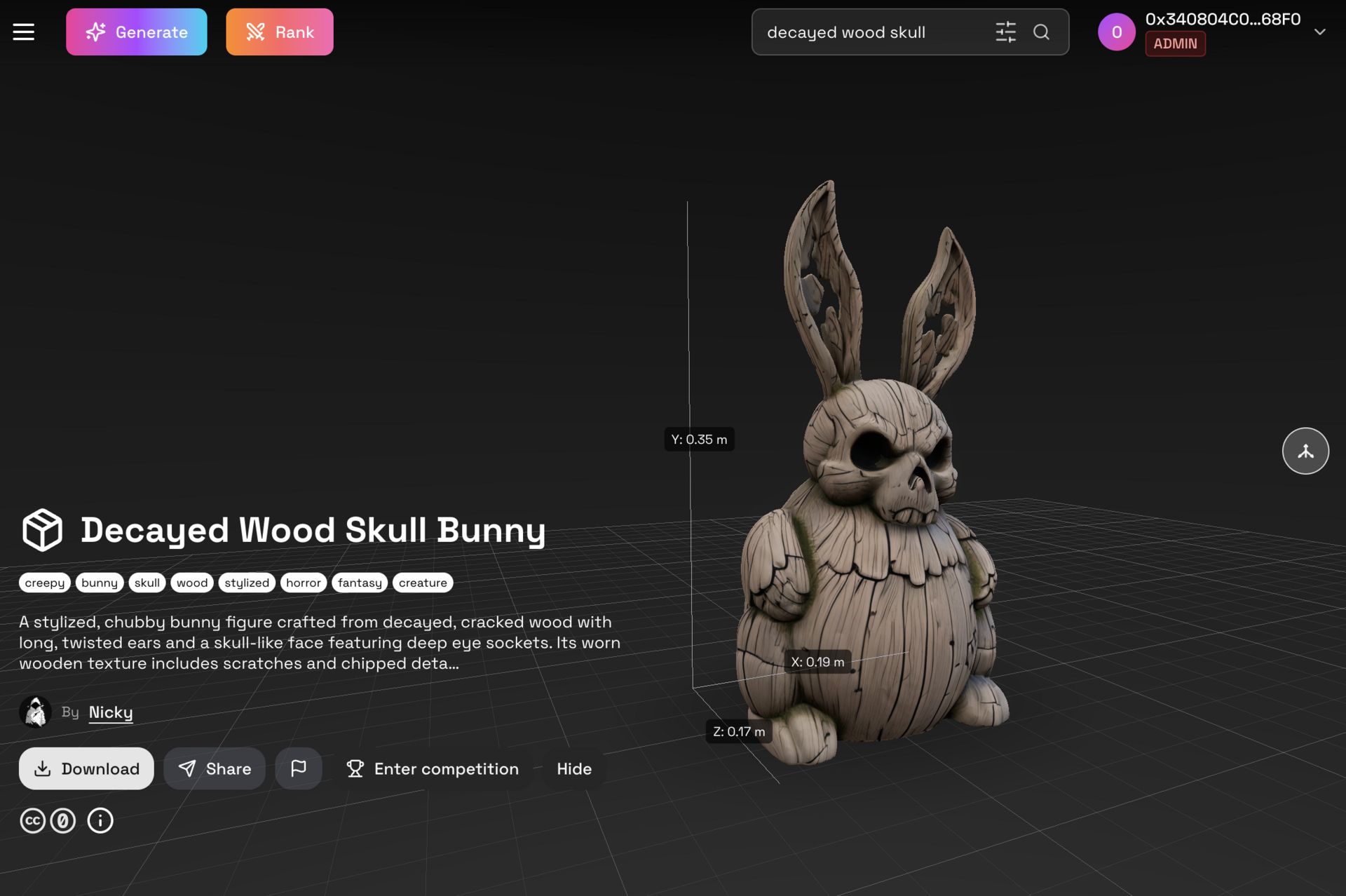
Task: Click the magnifying glass search icon
Action: 1042,32
